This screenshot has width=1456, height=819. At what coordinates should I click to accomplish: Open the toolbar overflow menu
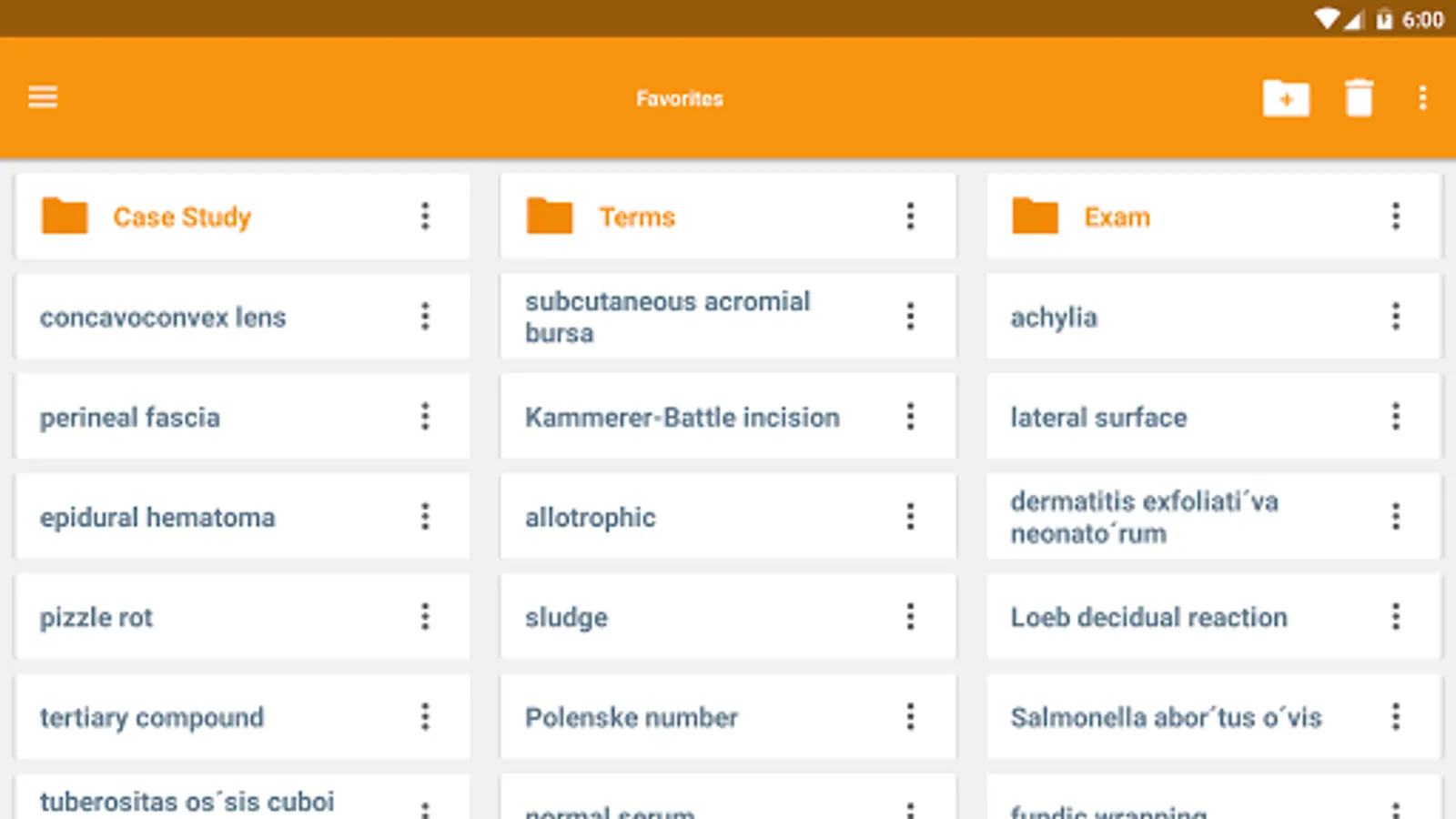click(x=1422, y=98)
